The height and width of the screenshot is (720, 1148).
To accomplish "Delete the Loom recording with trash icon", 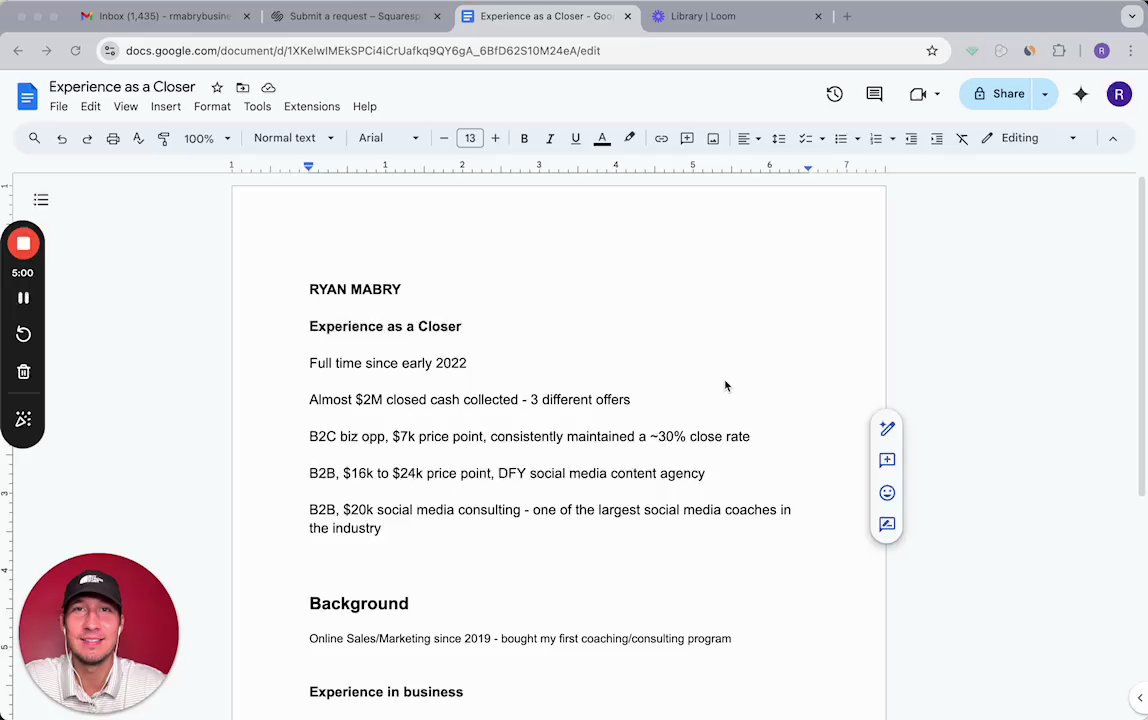I will [x=23, y=371].
